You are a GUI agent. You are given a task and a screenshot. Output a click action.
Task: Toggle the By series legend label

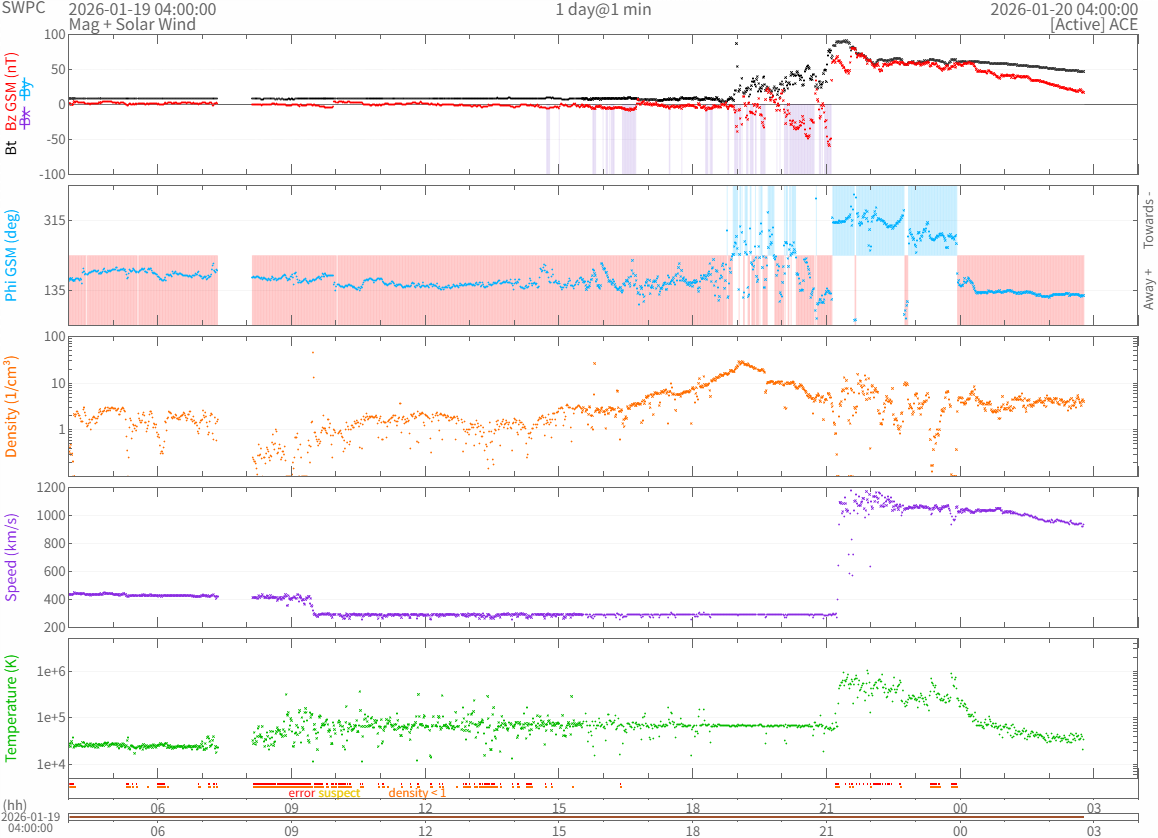coord(26,88)
